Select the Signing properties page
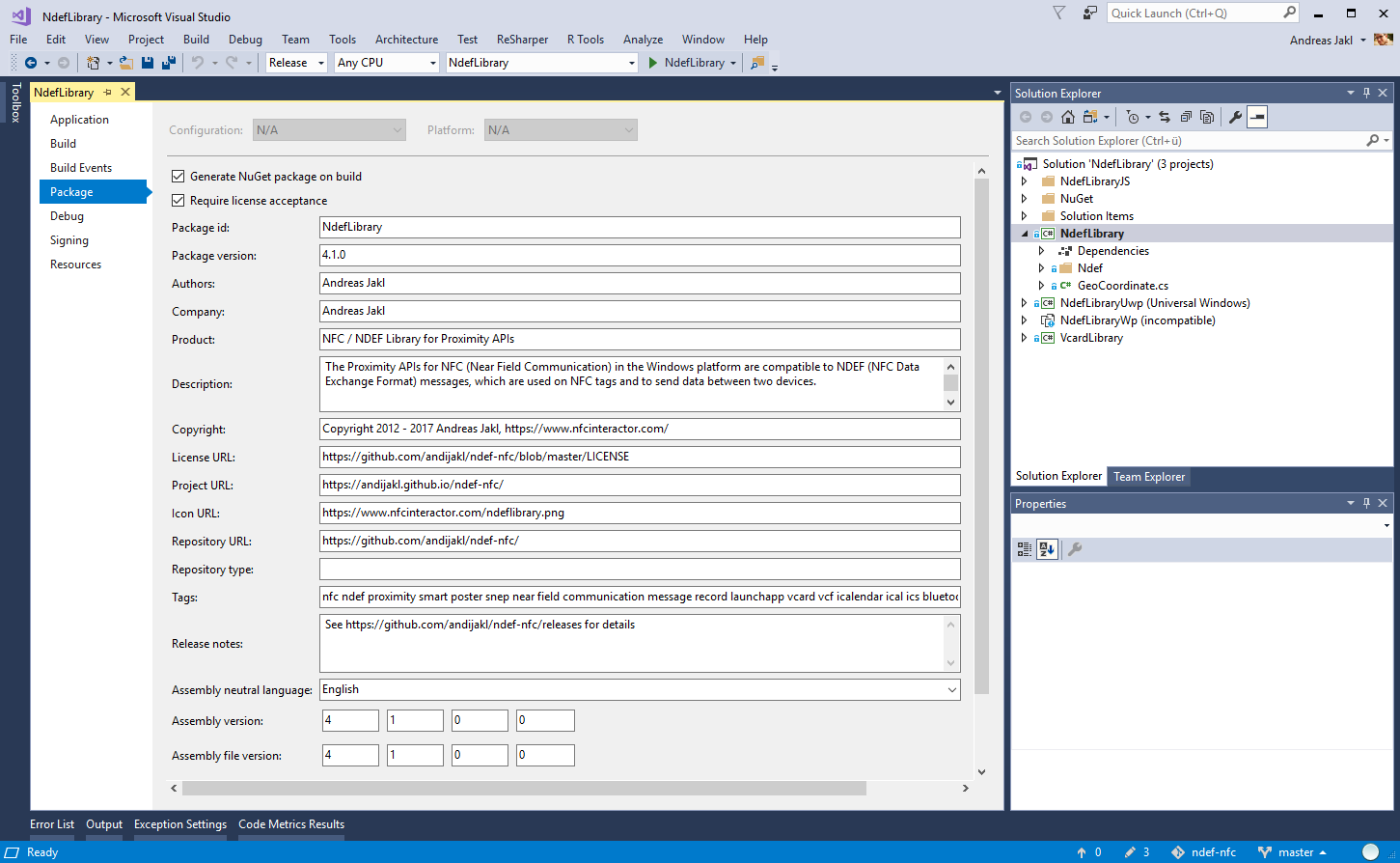Viewport: 1400px width, 863px height. tap(69, 240)
